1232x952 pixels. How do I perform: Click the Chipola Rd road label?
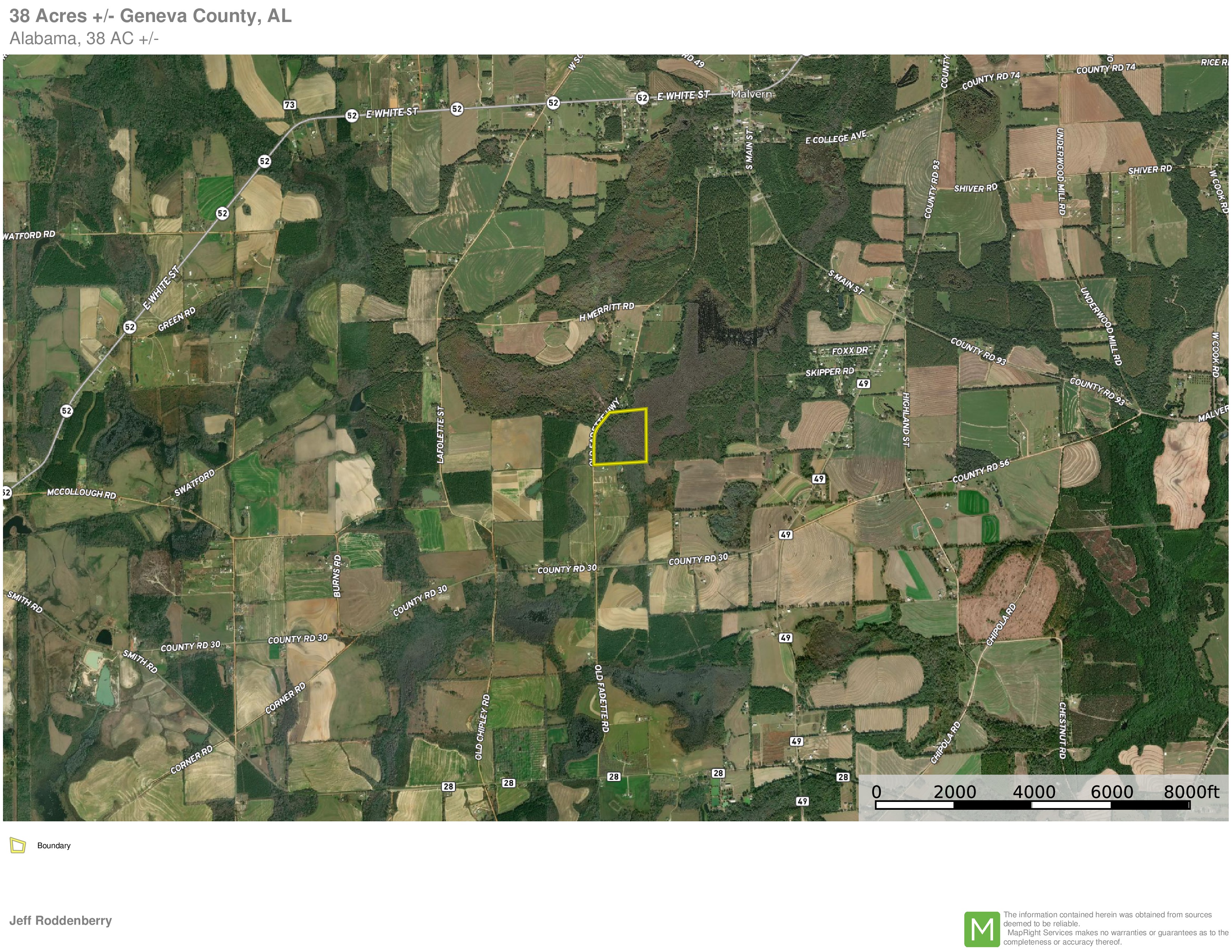(x=1001, y=624)
